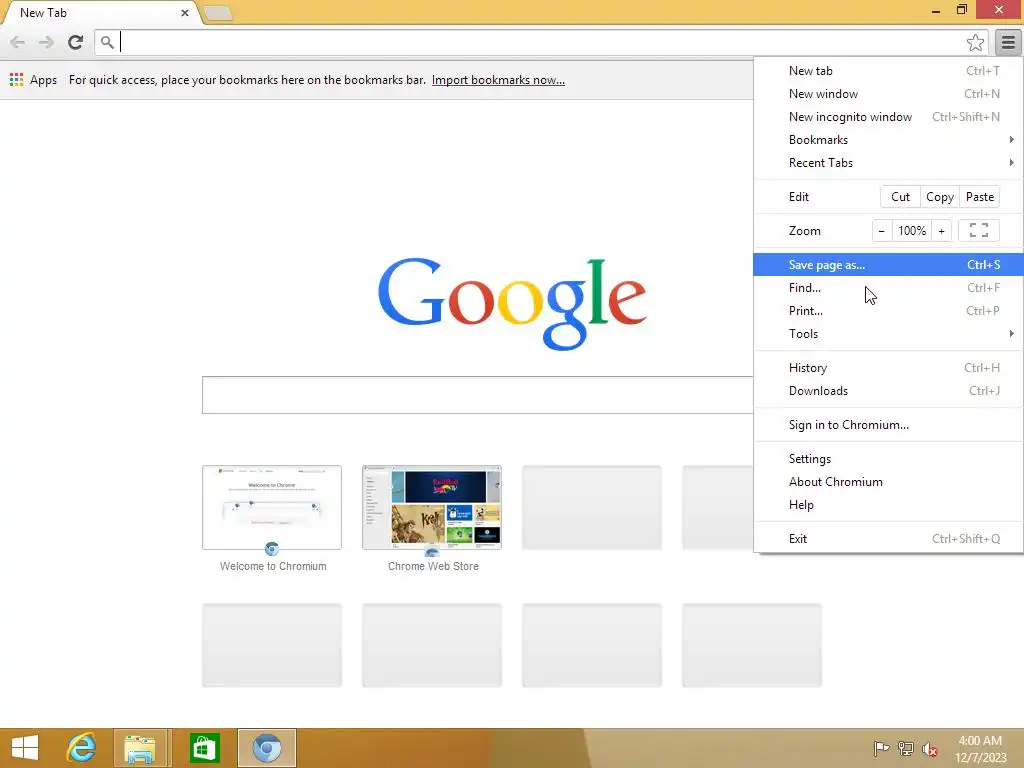The width and height of the screenshot is (1024, 768).
Task: Click the Cut button in Edit row
Action: point(900,197)
